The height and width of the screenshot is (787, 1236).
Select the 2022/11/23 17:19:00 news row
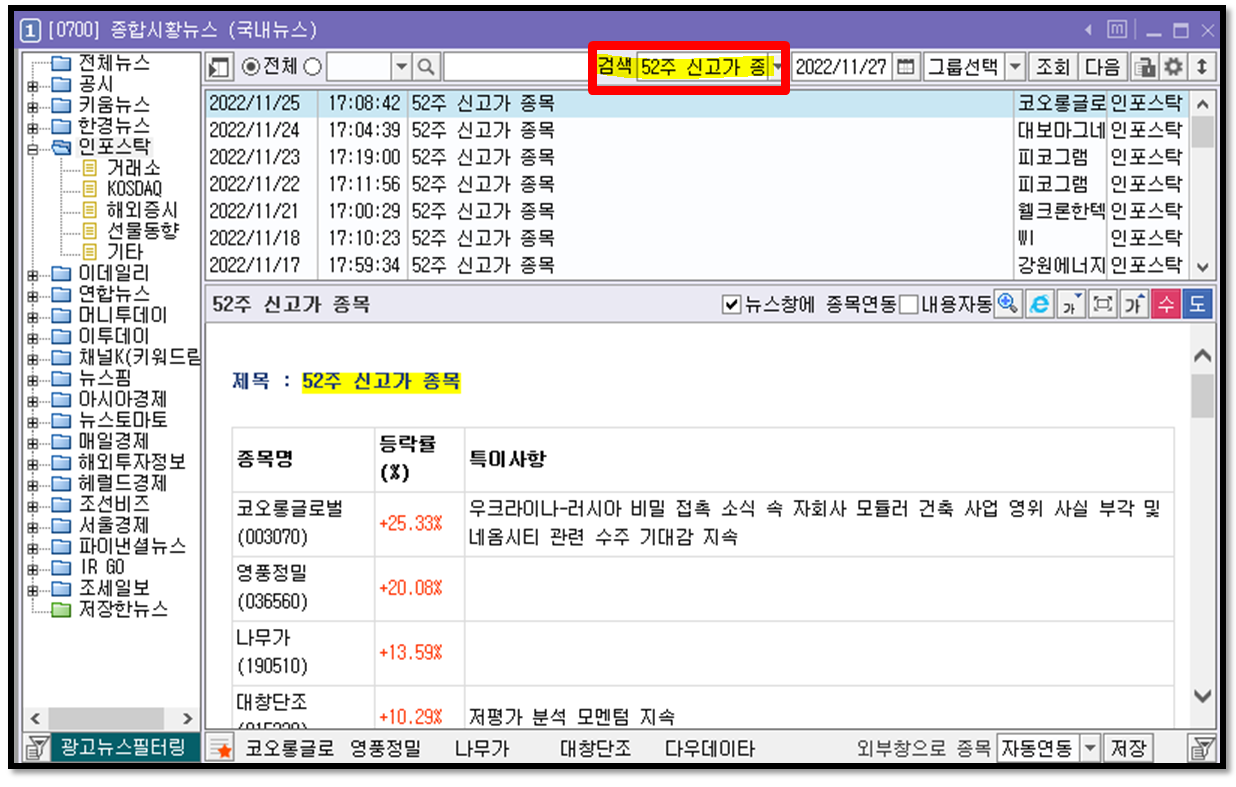pos(697,157)
